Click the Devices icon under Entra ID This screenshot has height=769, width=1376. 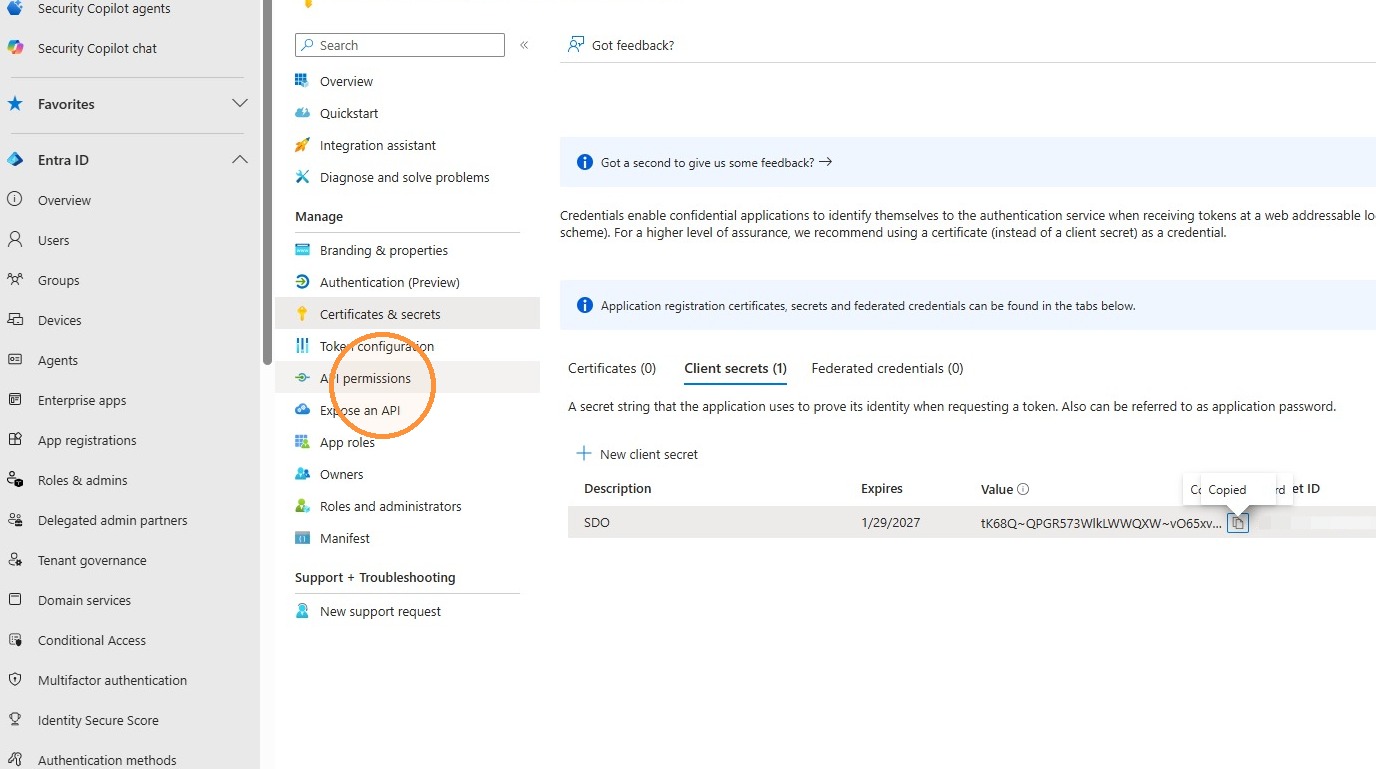click(x=15, y=320)
